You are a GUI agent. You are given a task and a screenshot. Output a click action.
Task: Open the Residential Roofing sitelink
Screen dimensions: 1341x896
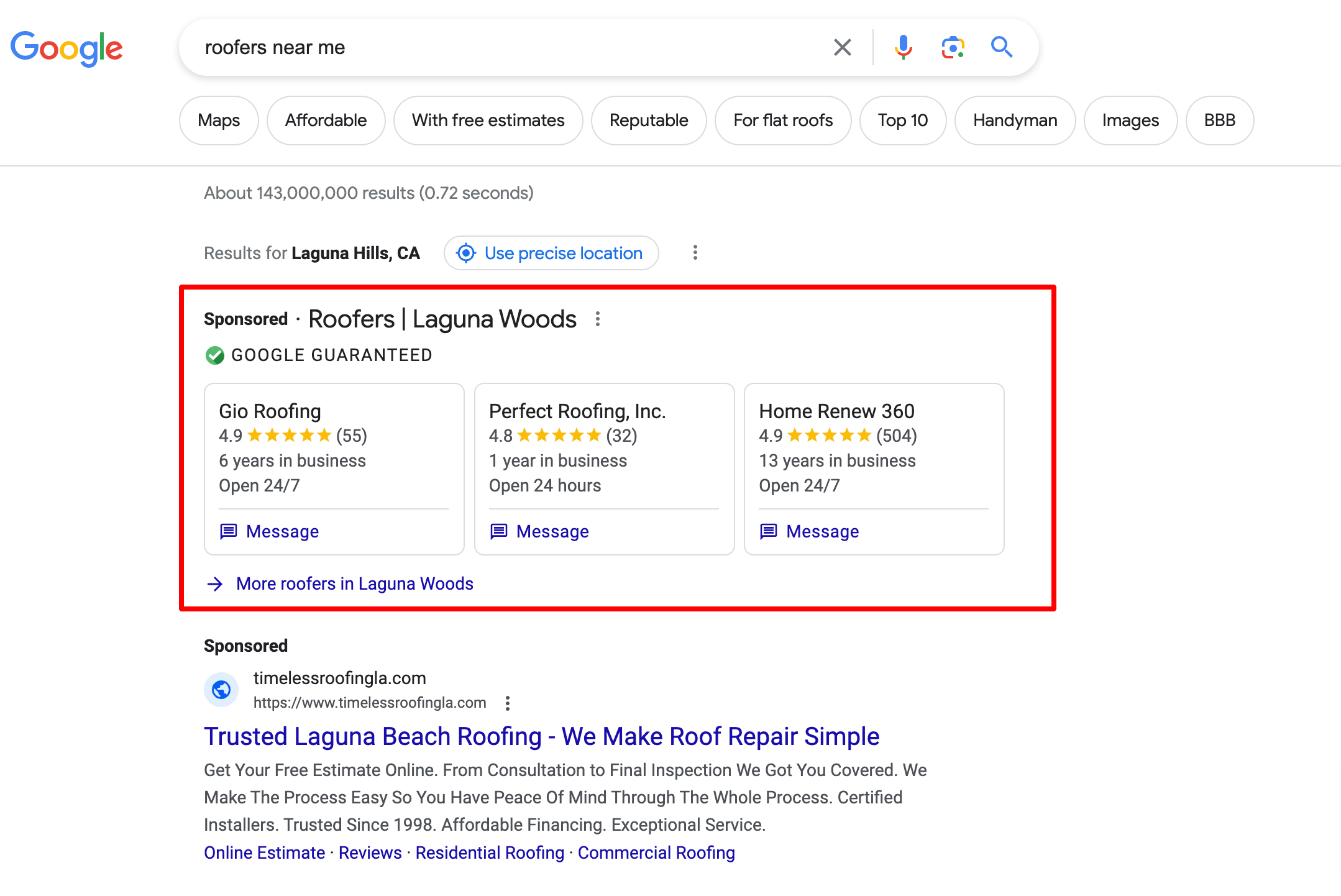pyautogui.click(x=490, y=853)
